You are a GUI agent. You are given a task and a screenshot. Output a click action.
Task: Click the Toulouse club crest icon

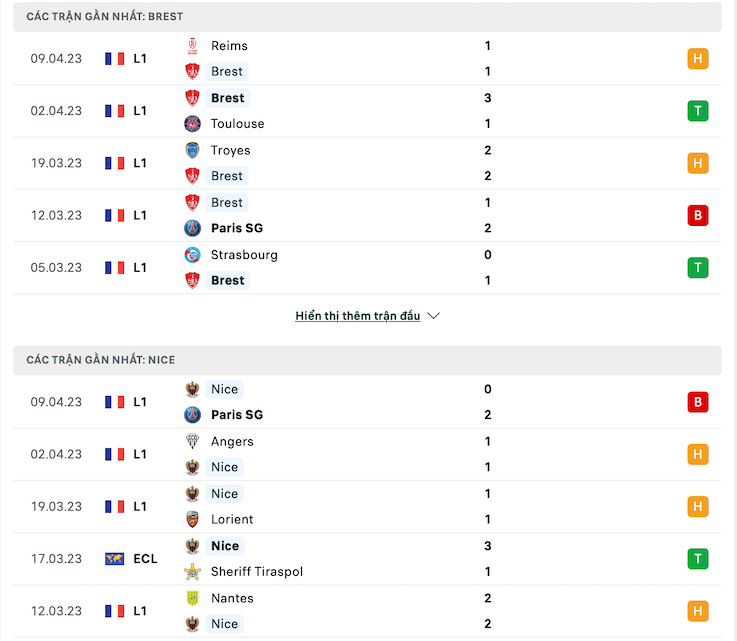[192, 124]
